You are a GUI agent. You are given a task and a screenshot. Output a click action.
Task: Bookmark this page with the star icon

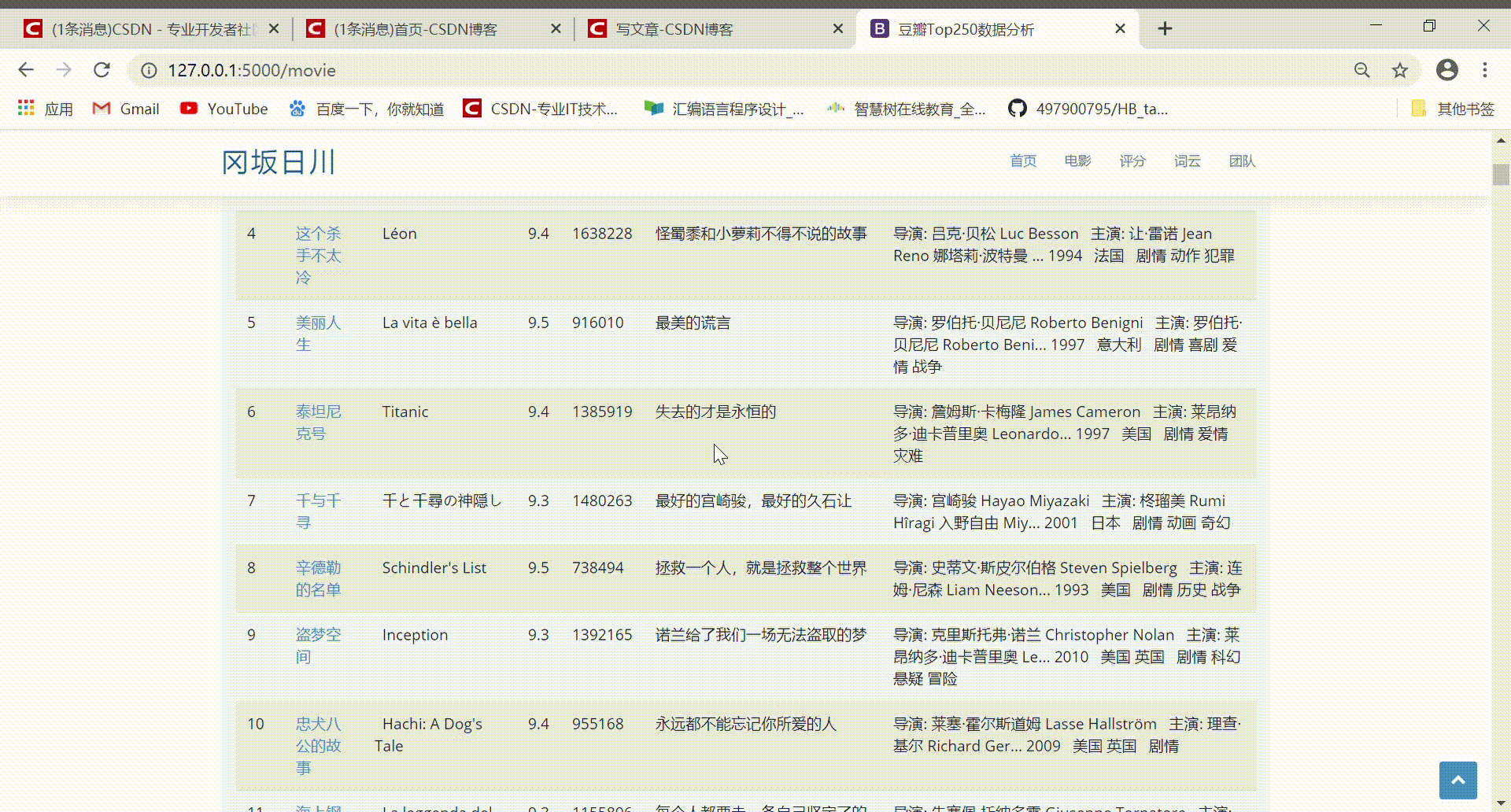(1400, 70)
